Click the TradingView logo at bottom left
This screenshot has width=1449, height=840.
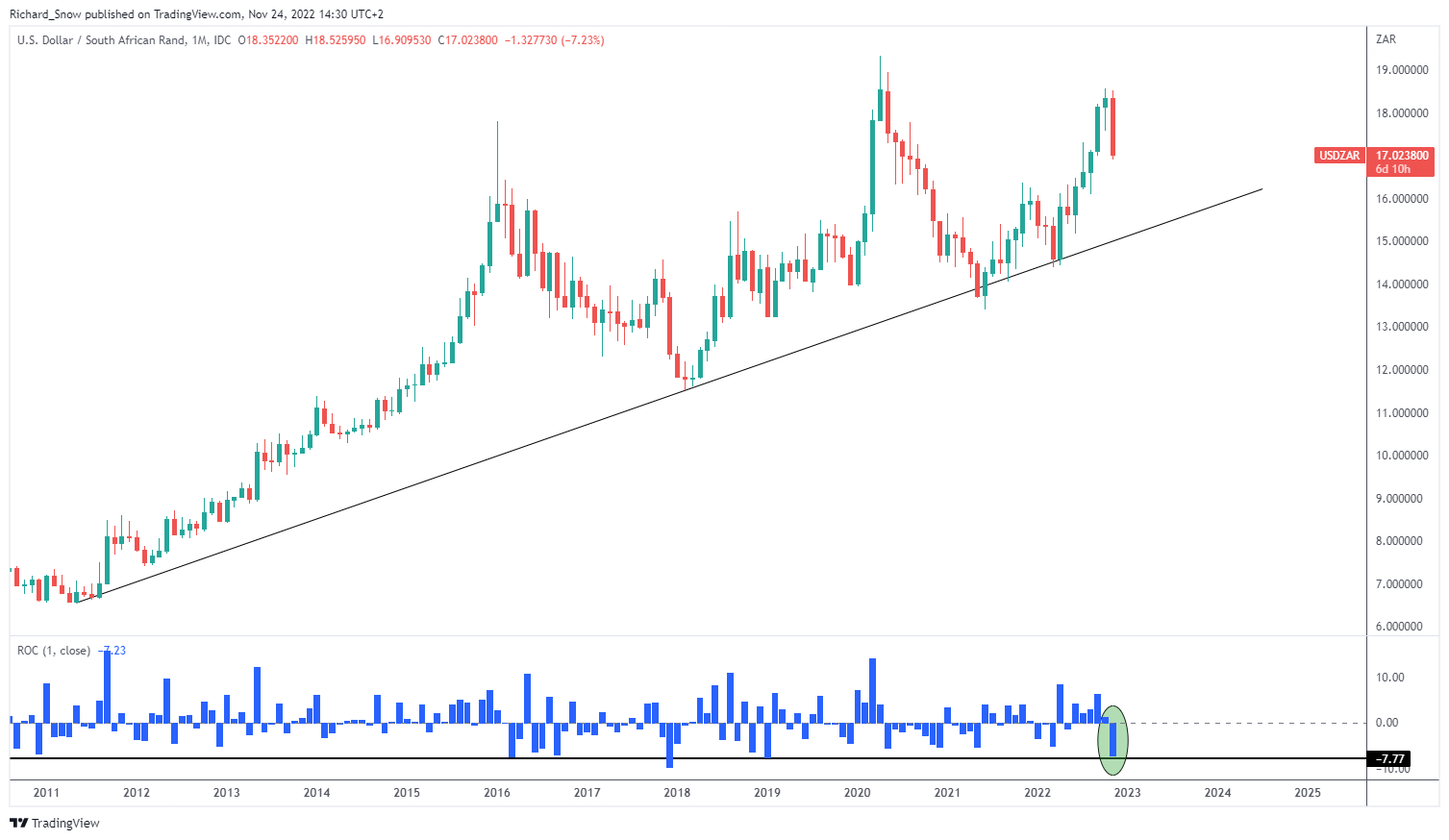point(55,823)
